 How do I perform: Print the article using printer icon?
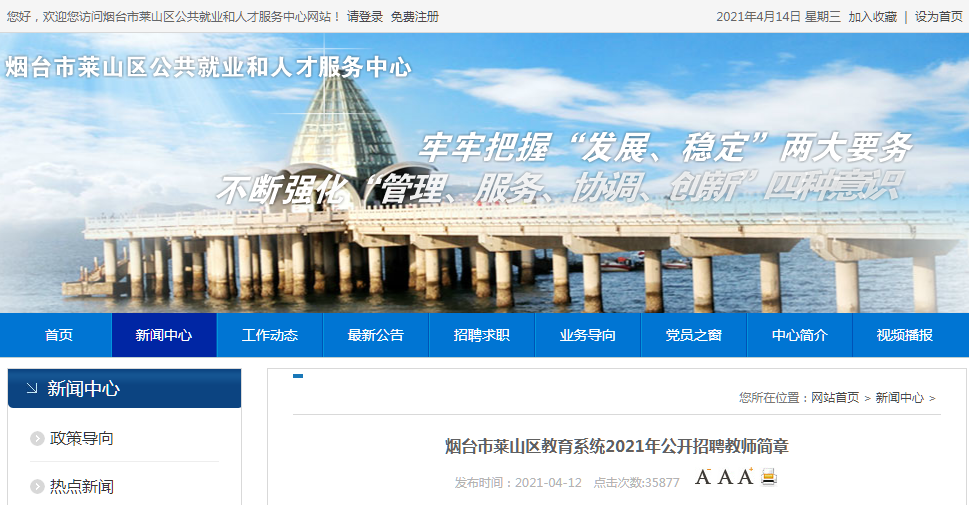769,477
